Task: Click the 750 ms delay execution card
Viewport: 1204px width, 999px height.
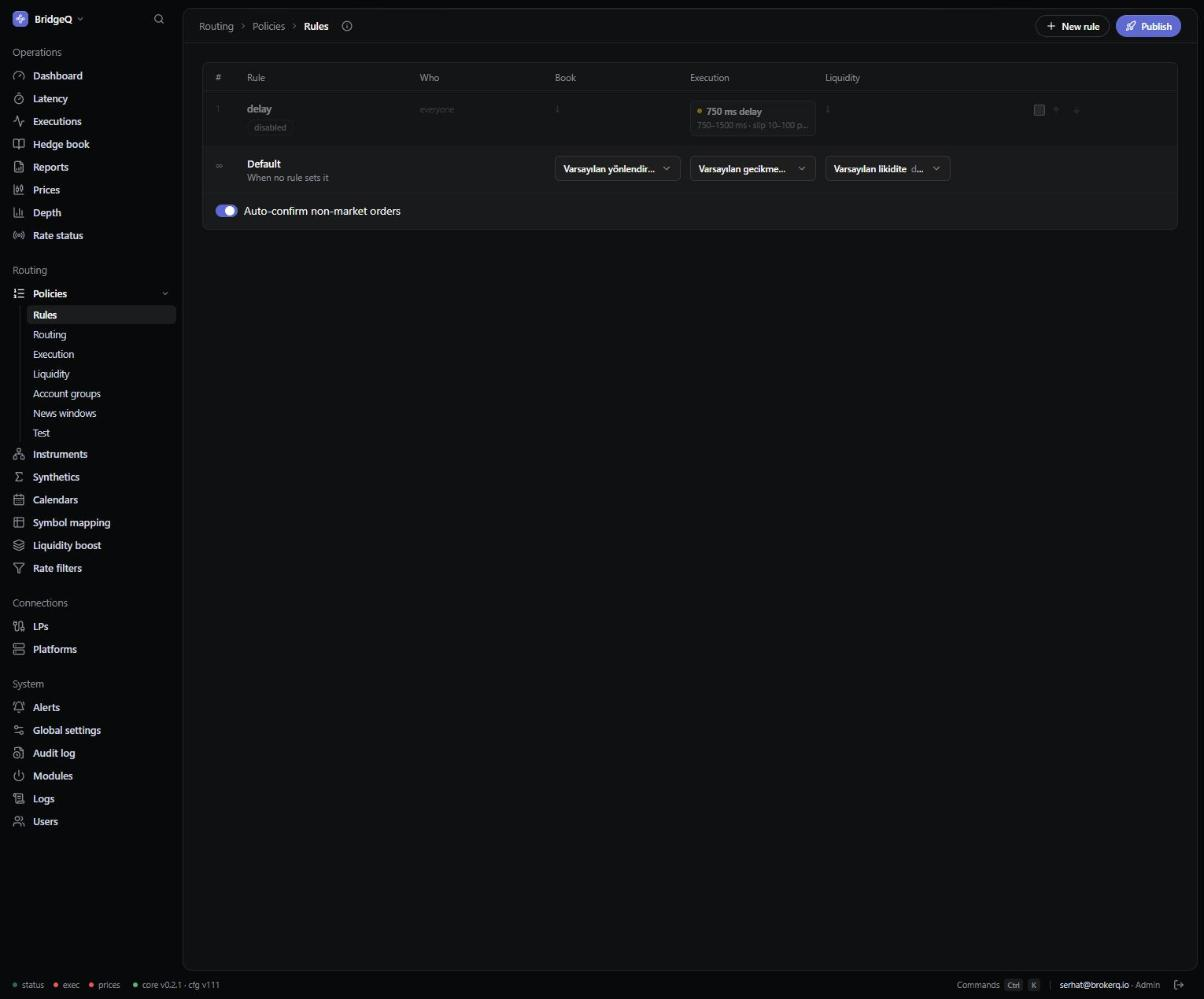Action: tap(753, 117)
